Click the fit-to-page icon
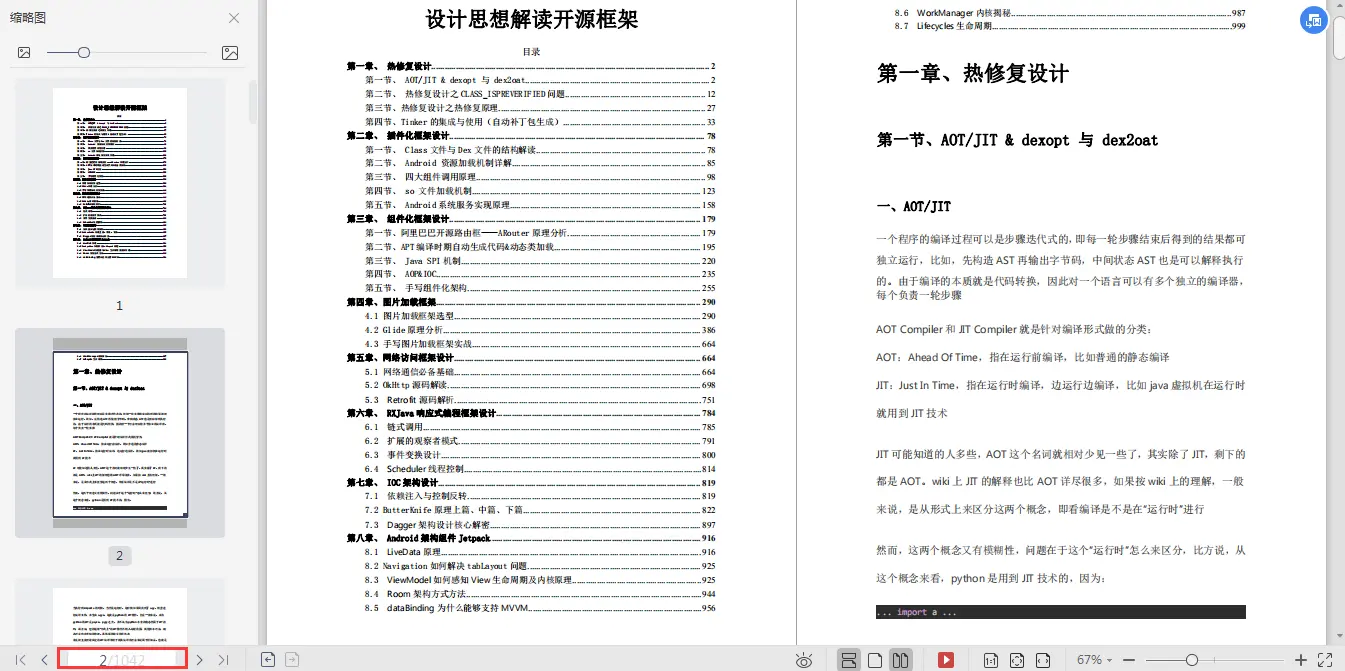 (1018, 658)
